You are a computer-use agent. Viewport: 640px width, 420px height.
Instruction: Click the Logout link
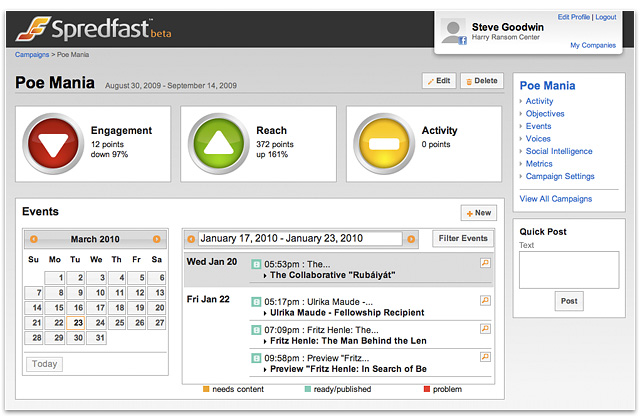point(606,17)
